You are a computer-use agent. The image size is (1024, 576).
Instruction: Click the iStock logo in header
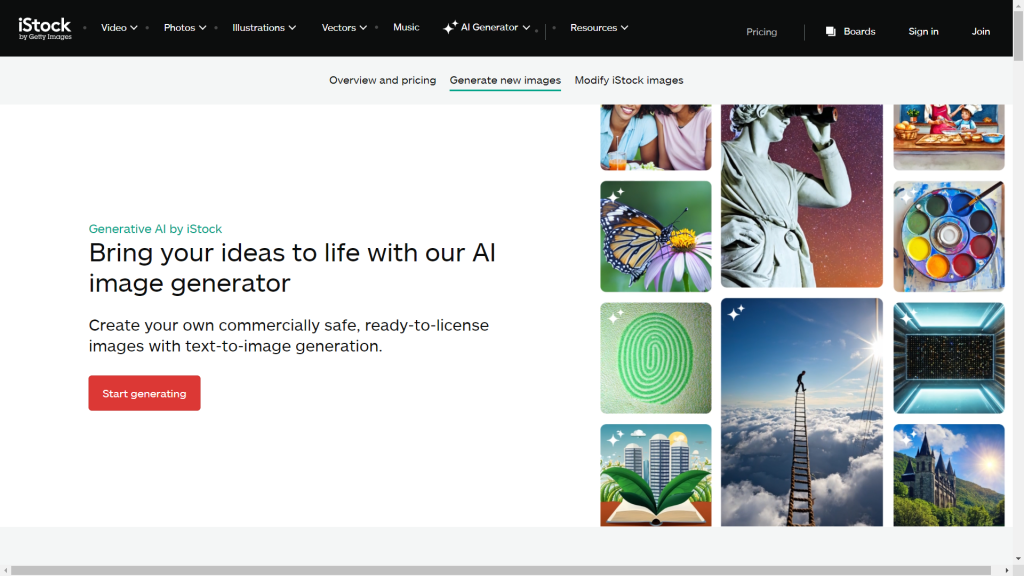45,28
